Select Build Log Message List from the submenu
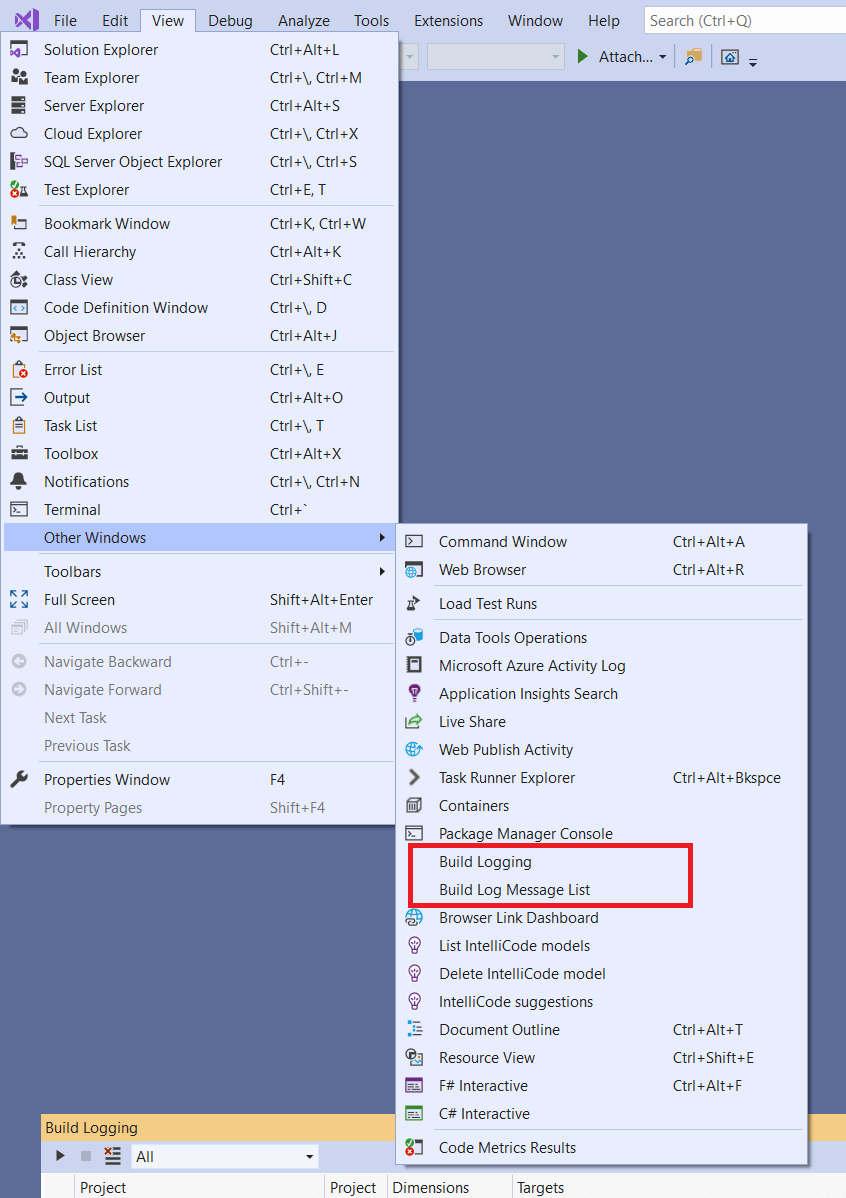Viewport: 846px width, 1198px height. pyautogui.click(x=521, y=889)
